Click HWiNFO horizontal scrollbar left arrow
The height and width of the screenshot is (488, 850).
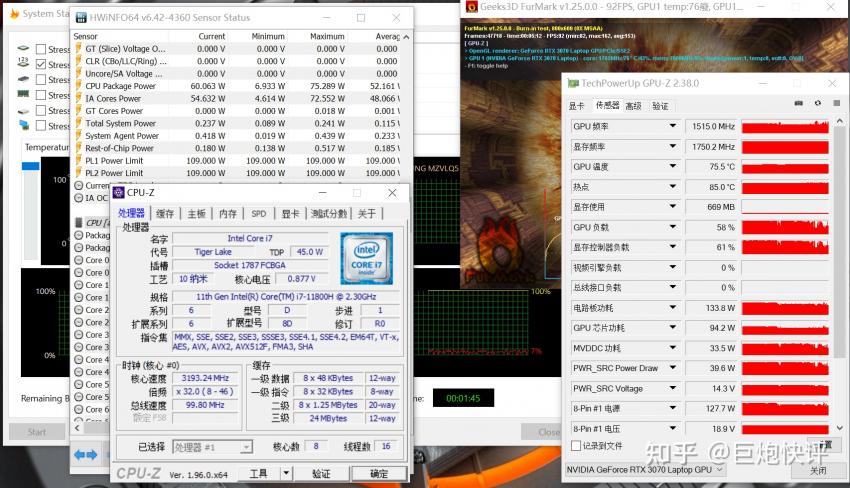click(78, 428)
